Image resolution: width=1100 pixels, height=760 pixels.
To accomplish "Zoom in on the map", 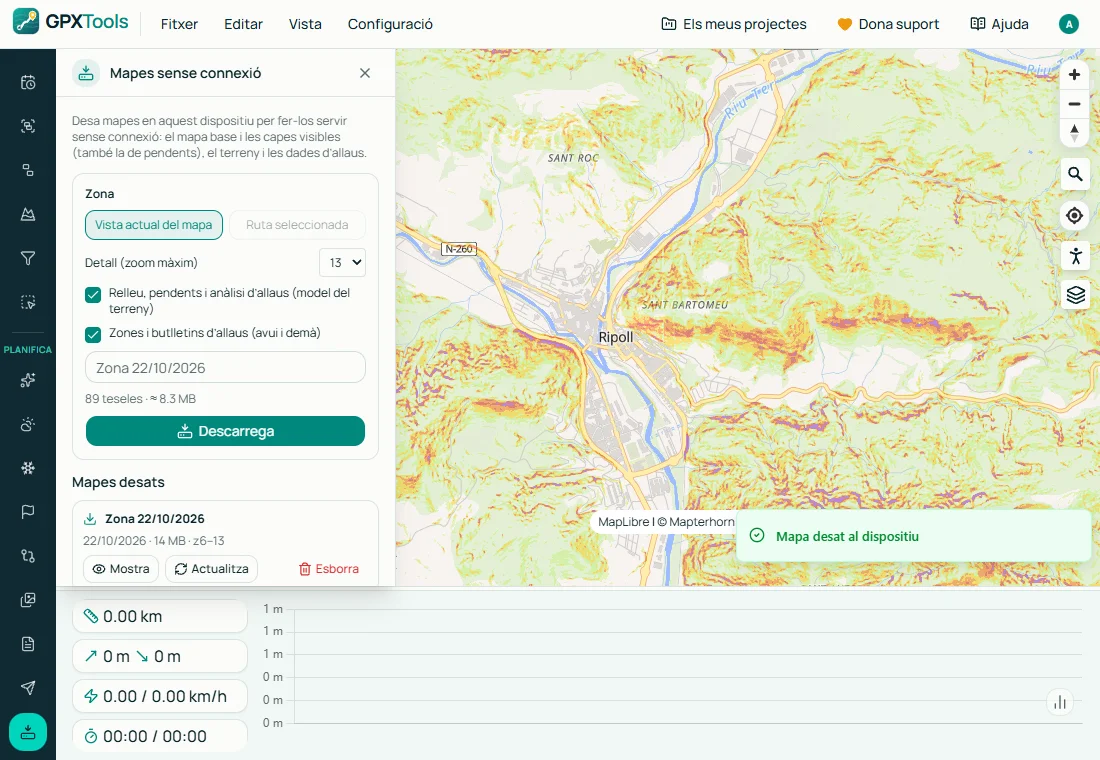I will click(1074, 74).
